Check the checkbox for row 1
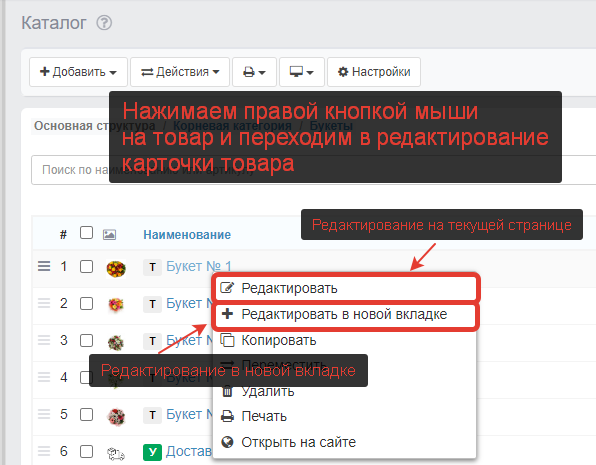The image size is (596, 465). coord(86,266)
